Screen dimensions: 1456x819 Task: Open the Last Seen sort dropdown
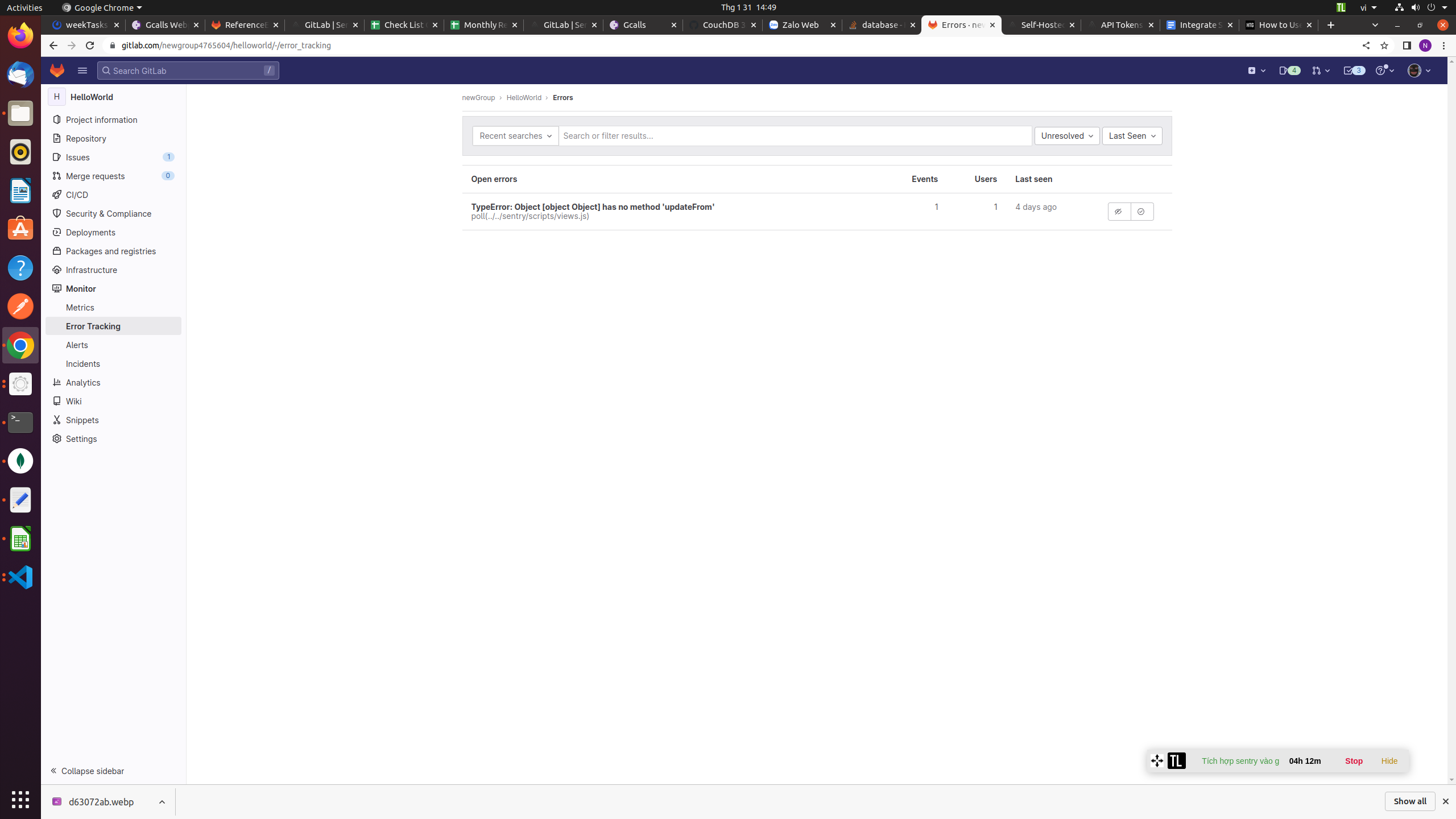point(1132,136)
